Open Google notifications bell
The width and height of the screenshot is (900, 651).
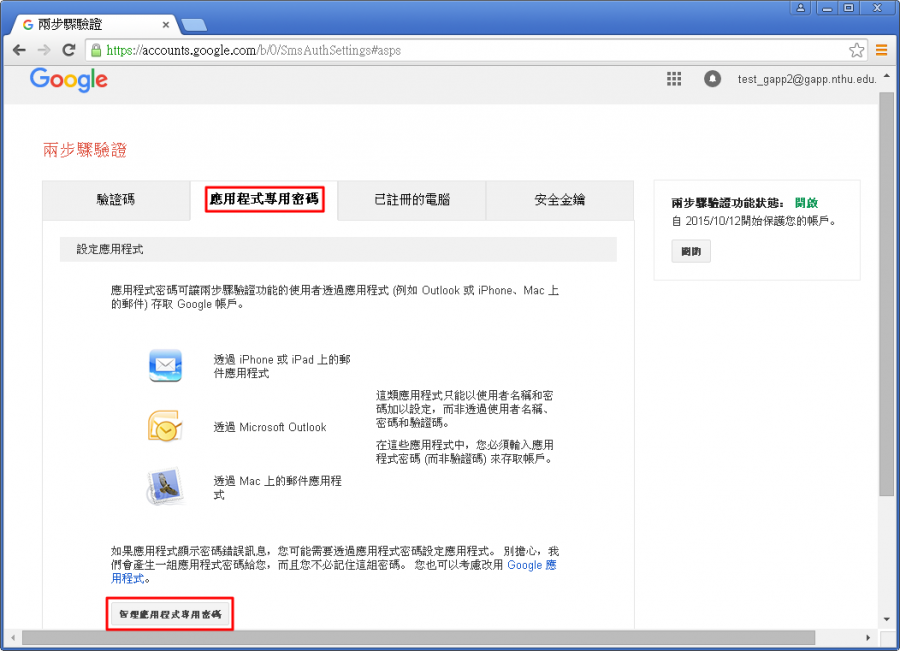(x=712, y=79)
